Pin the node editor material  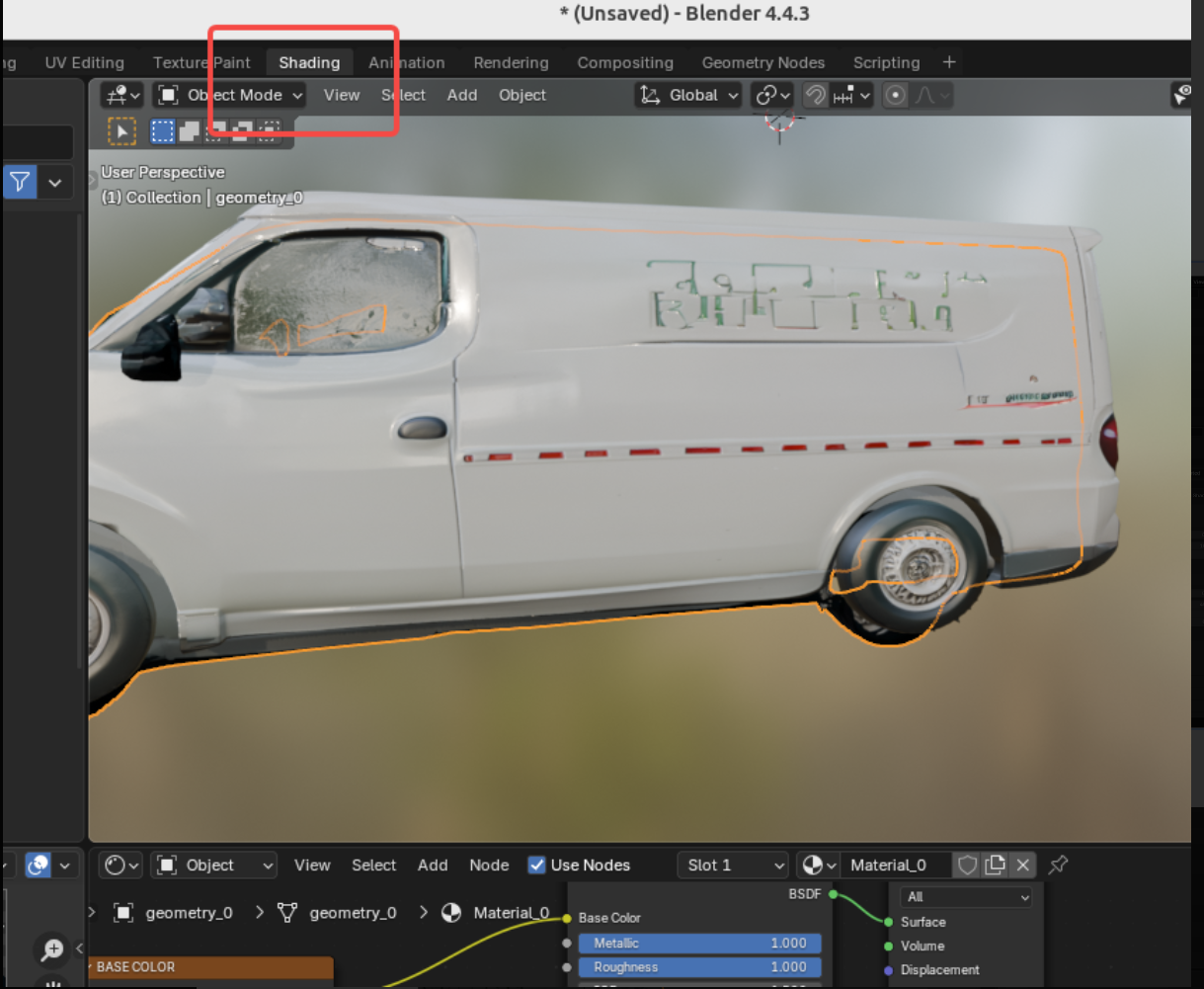pos(1058,865)
